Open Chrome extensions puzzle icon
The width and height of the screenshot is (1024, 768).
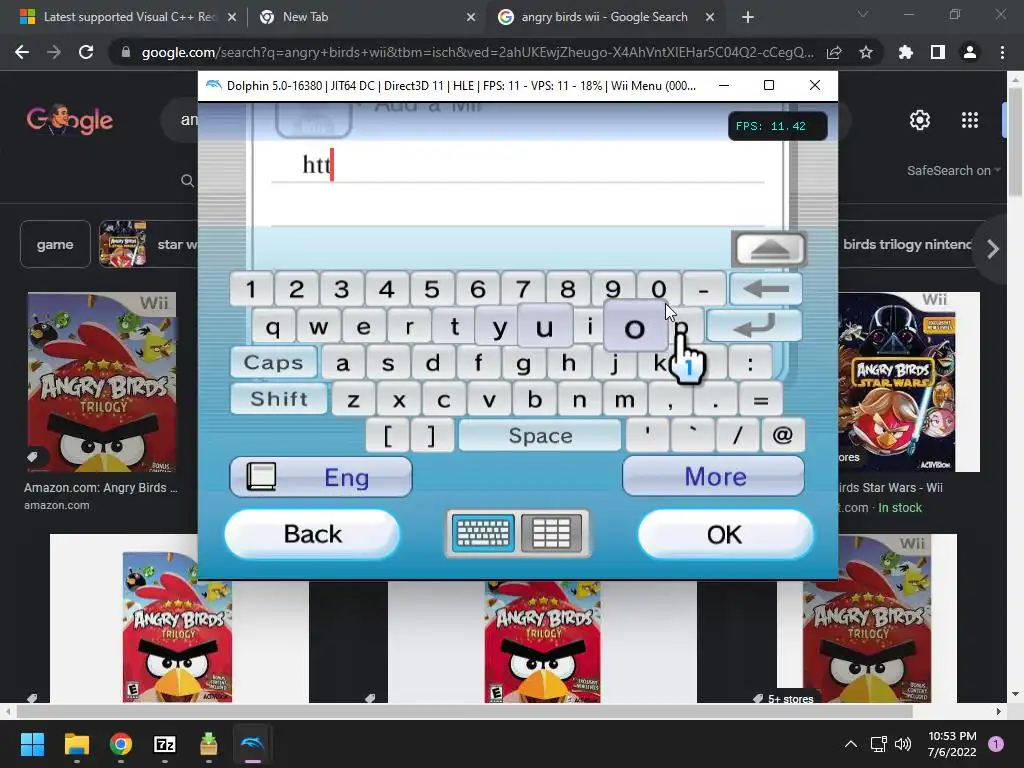pos(906,52)
